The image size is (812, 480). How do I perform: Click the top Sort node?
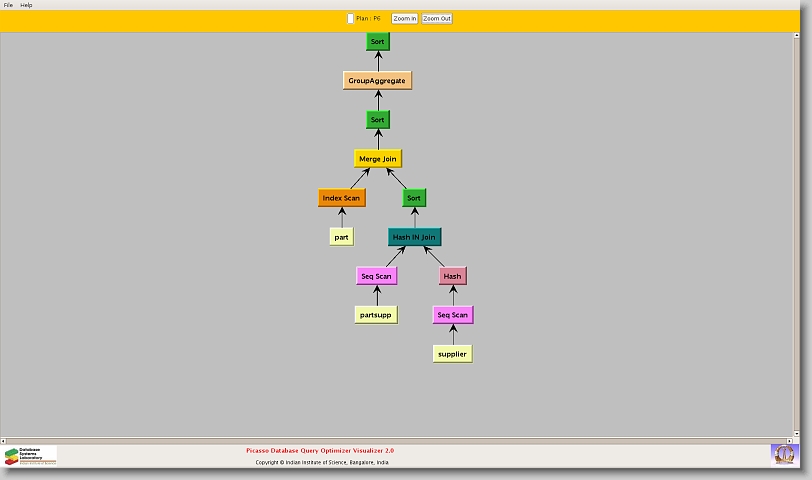(x=377, y=42)
